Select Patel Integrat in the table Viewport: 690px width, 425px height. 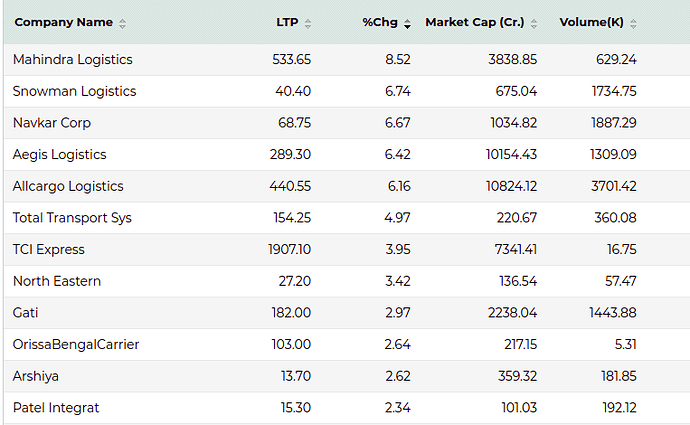pos(56,408)
